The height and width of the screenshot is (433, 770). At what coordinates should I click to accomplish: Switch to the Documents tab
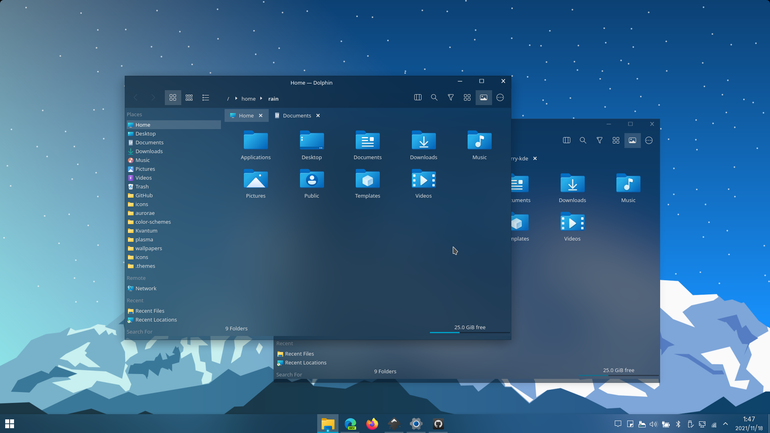click(x=297, y=116)
